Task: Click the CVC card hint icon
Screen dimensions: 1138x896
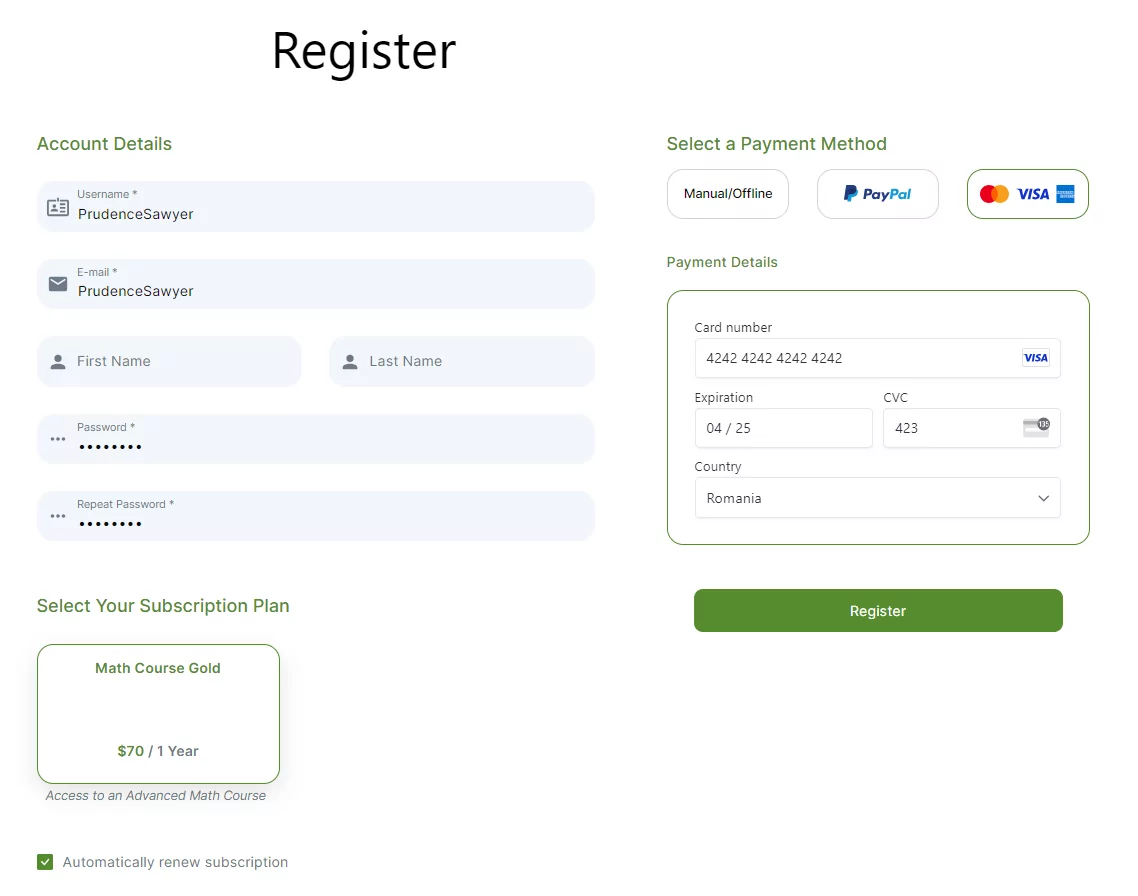Action: tap(1036, 427)
